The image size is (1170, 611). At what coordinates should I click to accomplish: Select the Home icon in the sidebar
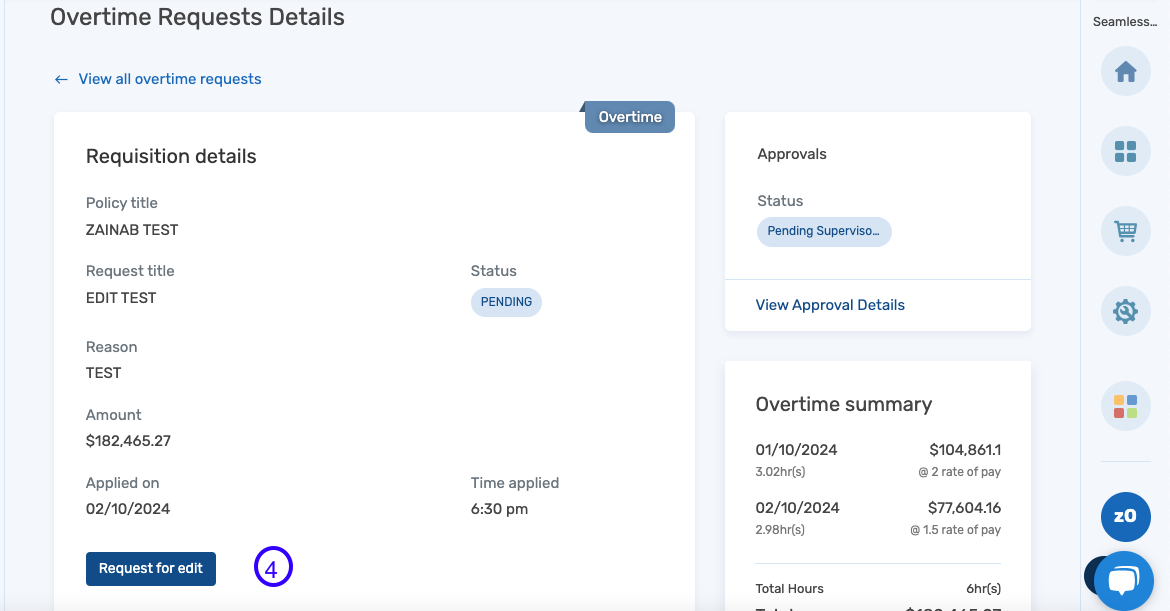coord(1125,71)
